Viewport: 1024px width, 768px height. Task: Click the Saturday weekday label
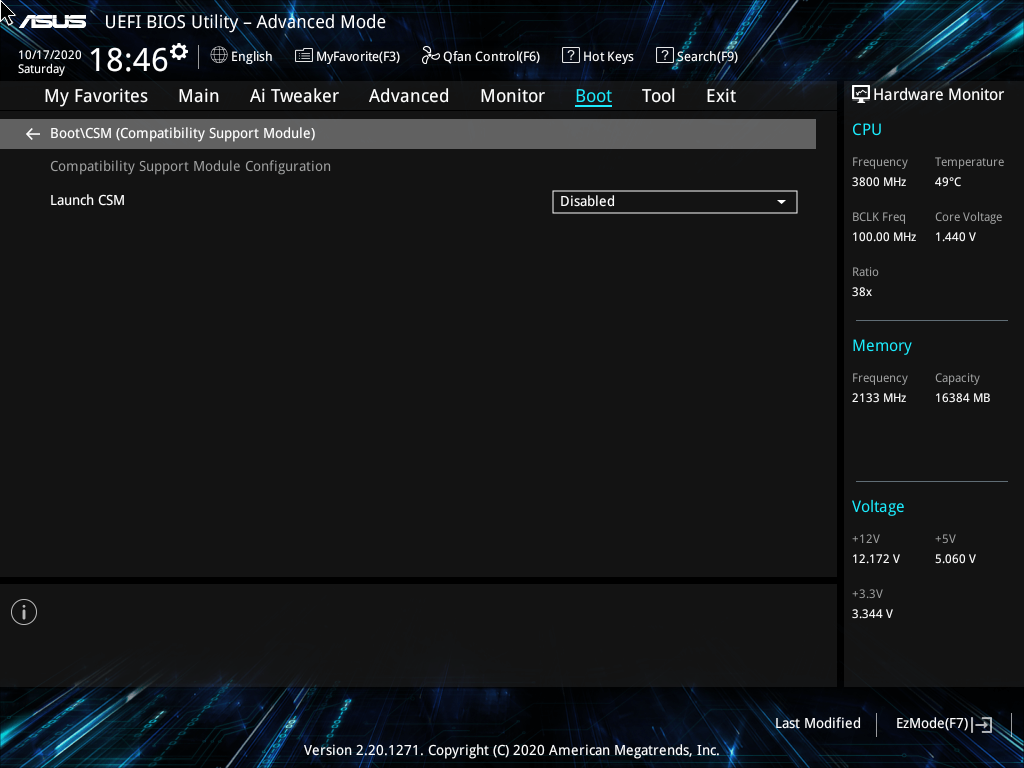point(41,69)
